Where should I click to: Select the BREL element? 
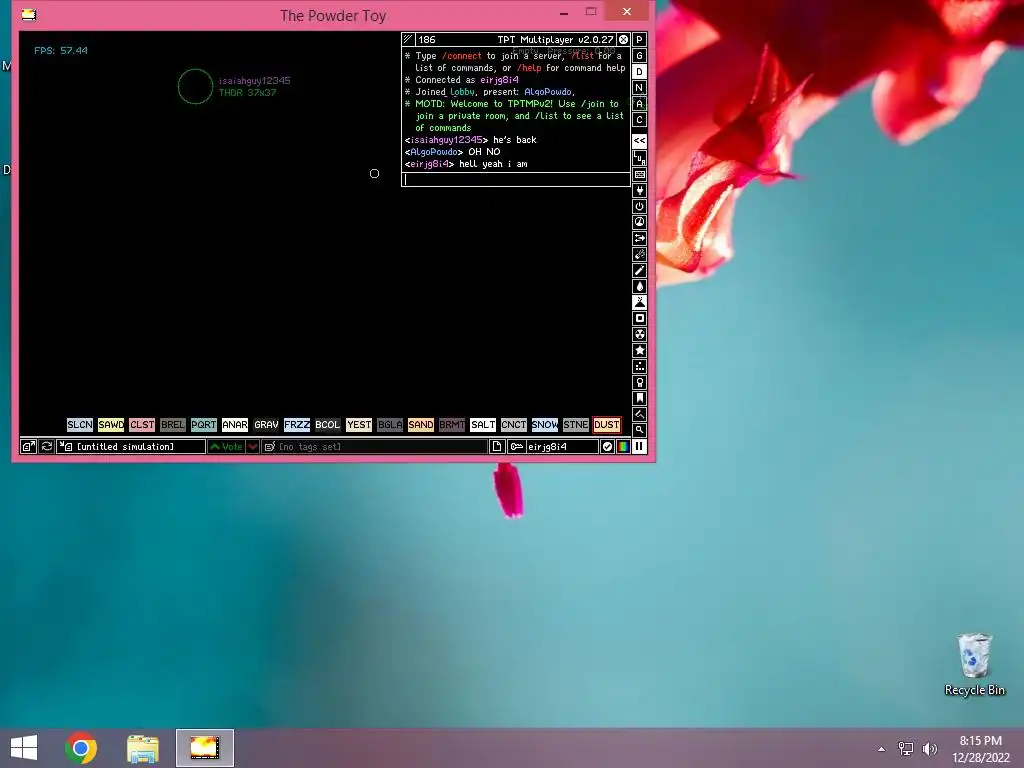172,424
